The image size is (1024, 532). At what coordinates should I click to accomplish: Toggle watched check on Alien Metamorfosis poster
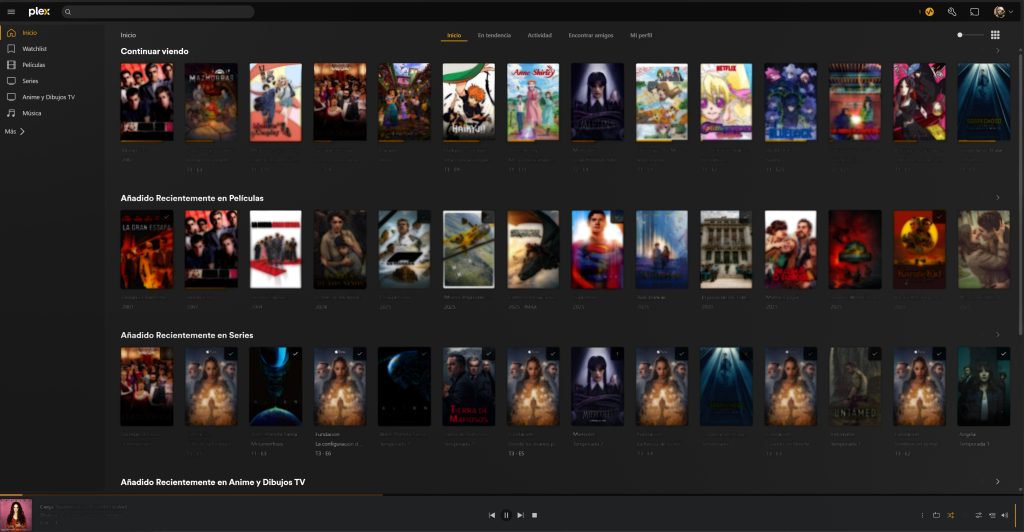coord(295,354)
